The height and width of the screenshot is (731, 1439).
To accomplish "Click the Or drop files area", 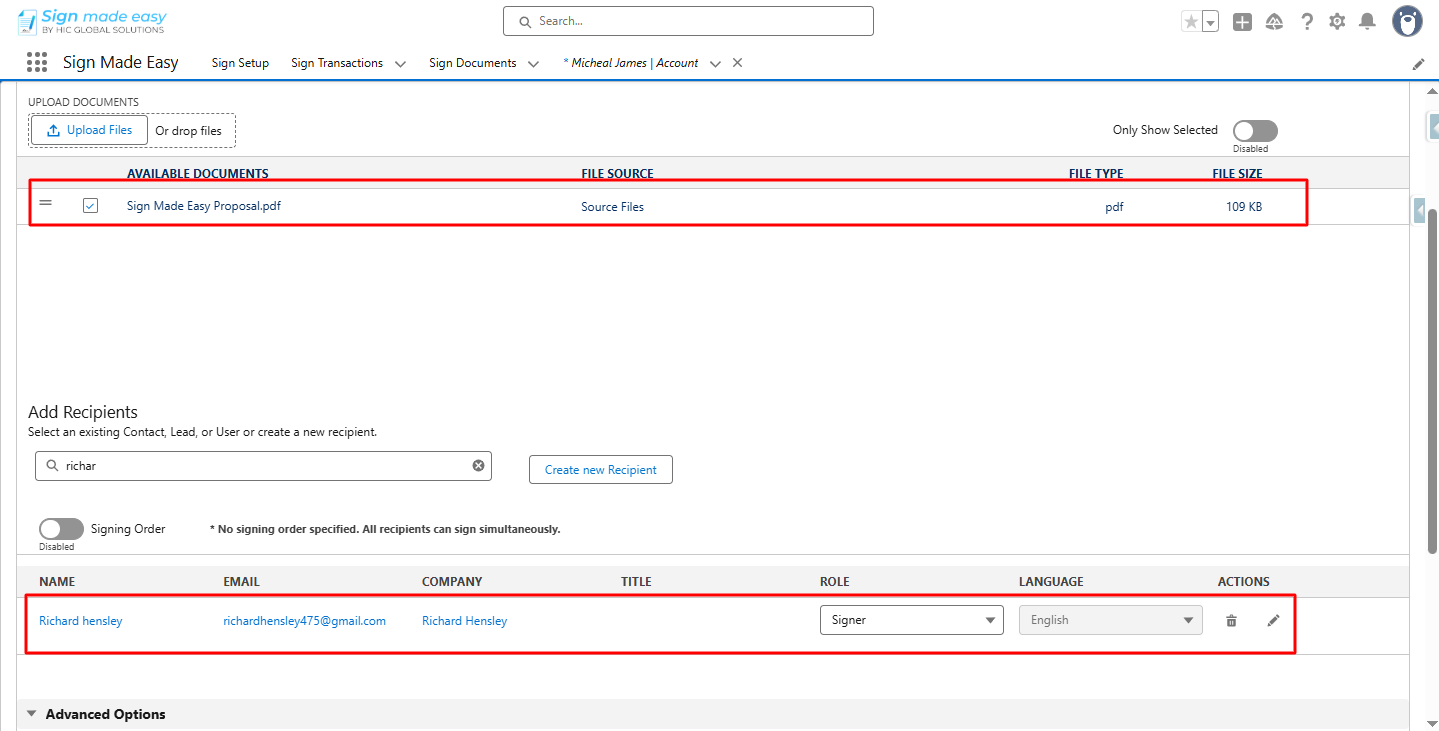I will tap(189, 131).
